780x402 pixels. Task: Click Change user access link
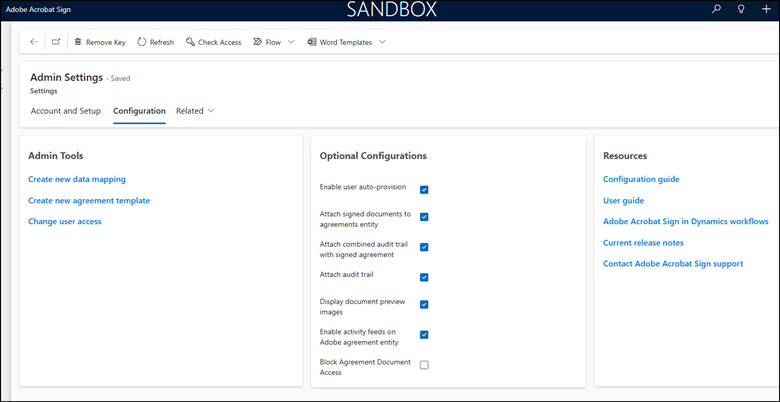(x=65, y=221)
